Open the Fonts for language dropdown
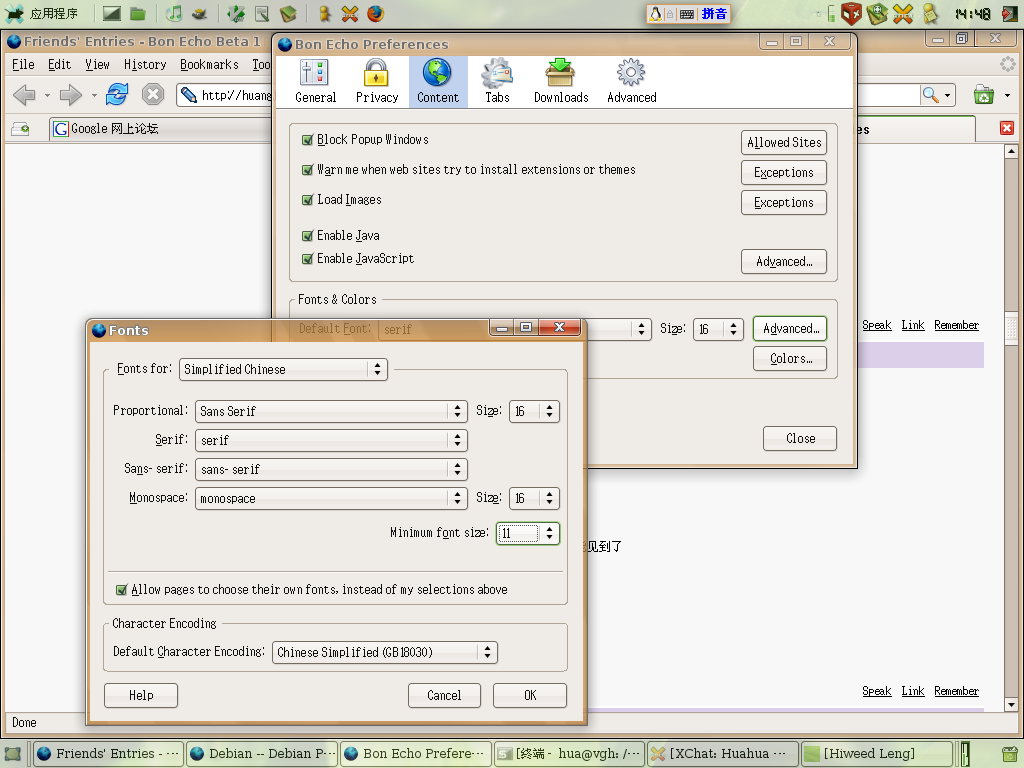1024x768 pixels. [283, 369]
